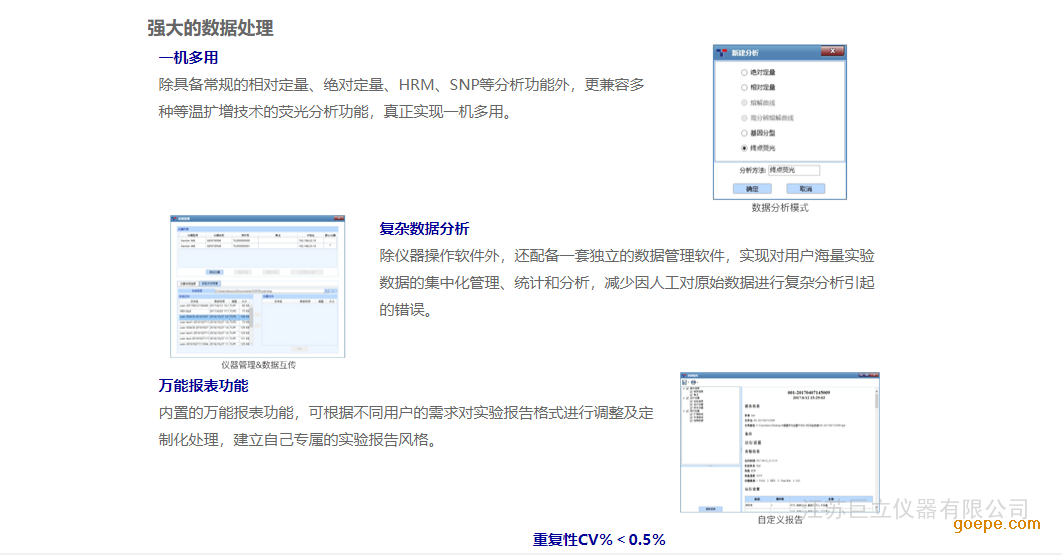
Task: Click the 分析方法 text field
Action: coord(793,171)
